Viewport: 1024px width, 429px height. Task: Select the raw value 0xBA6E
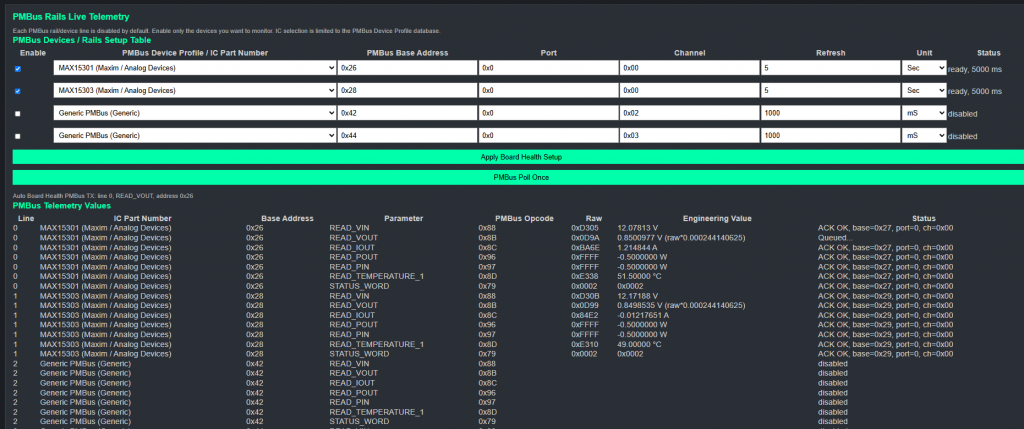[x=585, y=247]
